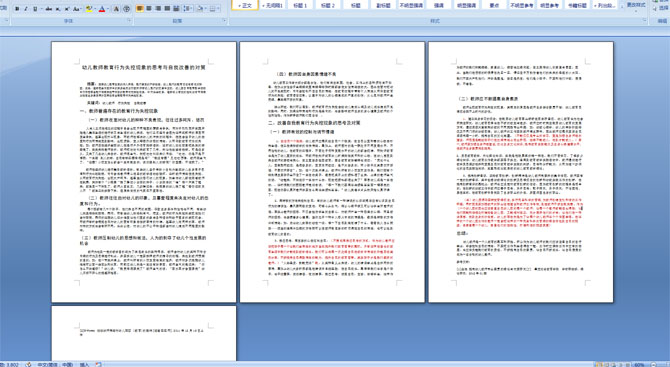Toggle bold formatting in font group

point(17,9)
